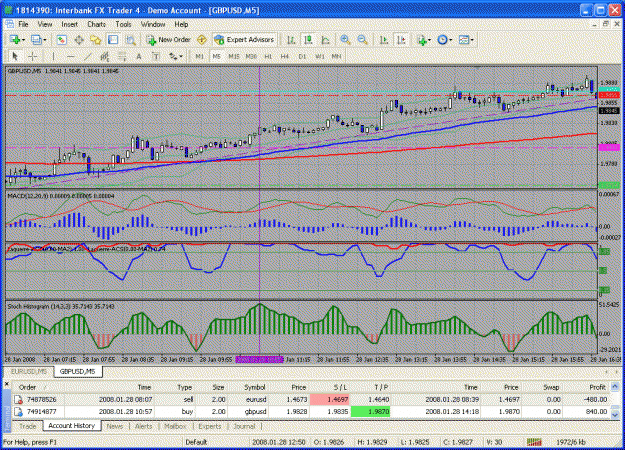Switch to M30 timeframe
Screen dimensions: 625x450
pyautogui.click(x=251, y=57)
